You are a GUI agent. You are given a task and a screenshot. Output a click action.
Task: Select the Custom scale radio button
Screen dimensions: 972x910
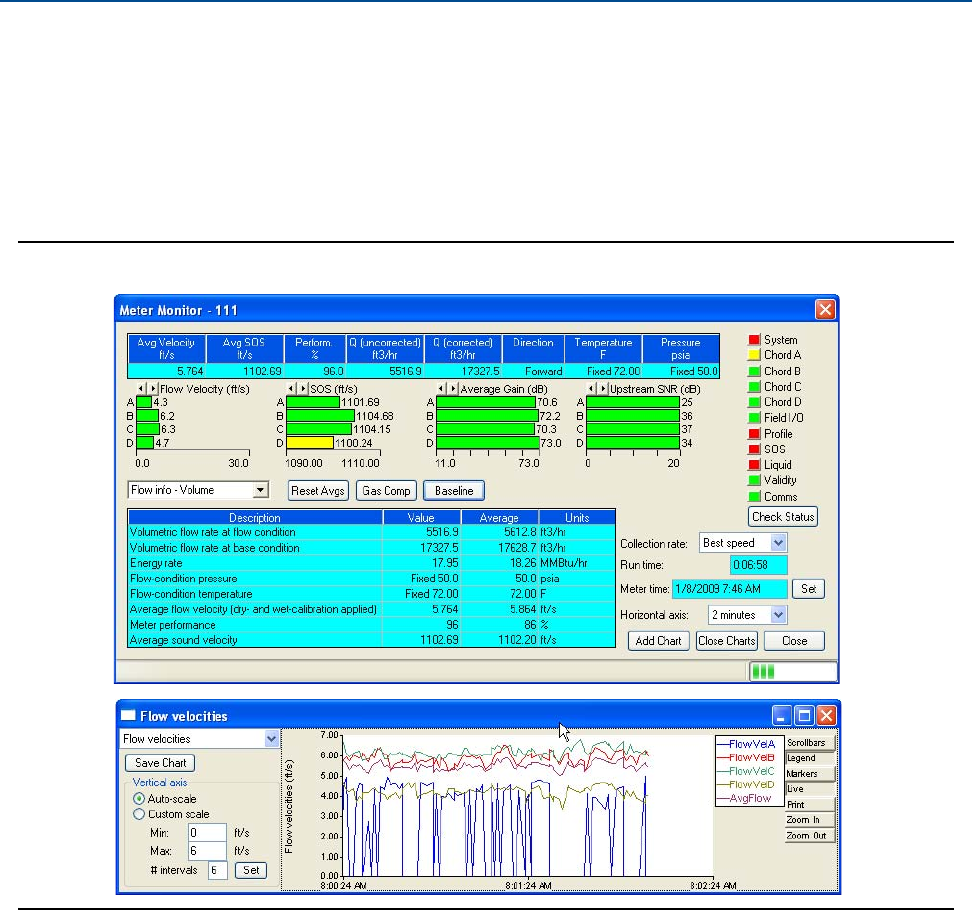click(x=140, y=814)
